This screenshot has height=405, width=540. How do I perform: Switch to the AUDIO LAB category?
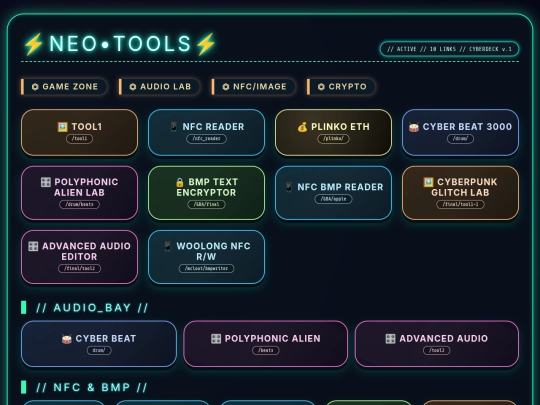[159, 86]
